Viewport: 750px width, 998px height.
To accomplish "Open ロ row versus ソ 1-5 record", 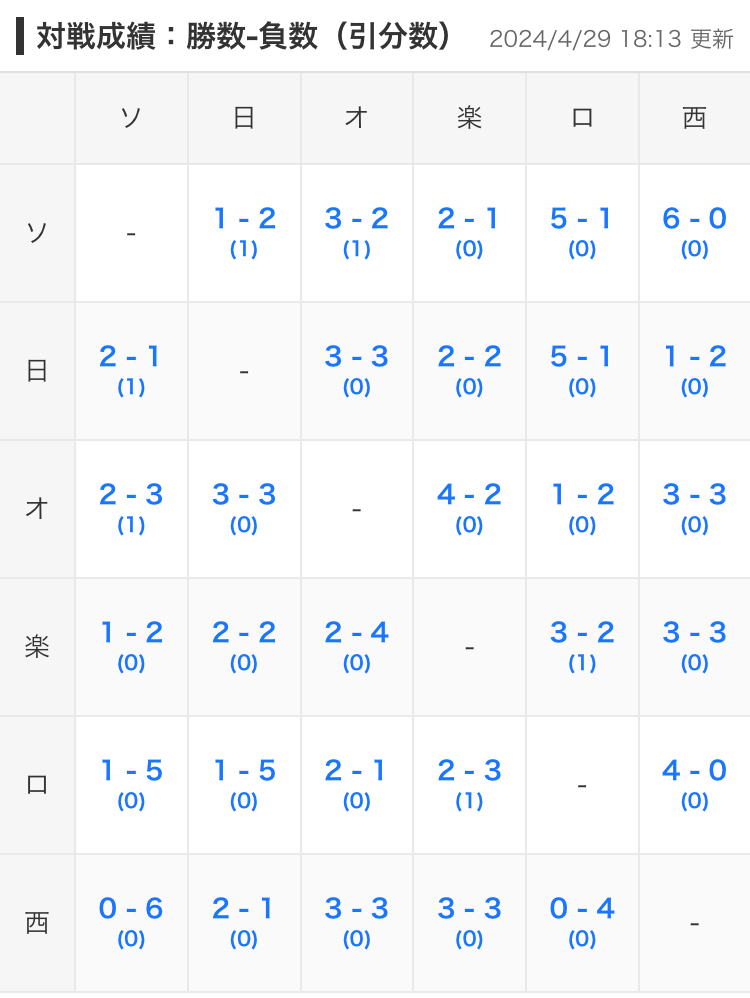I will click(131, 771).
